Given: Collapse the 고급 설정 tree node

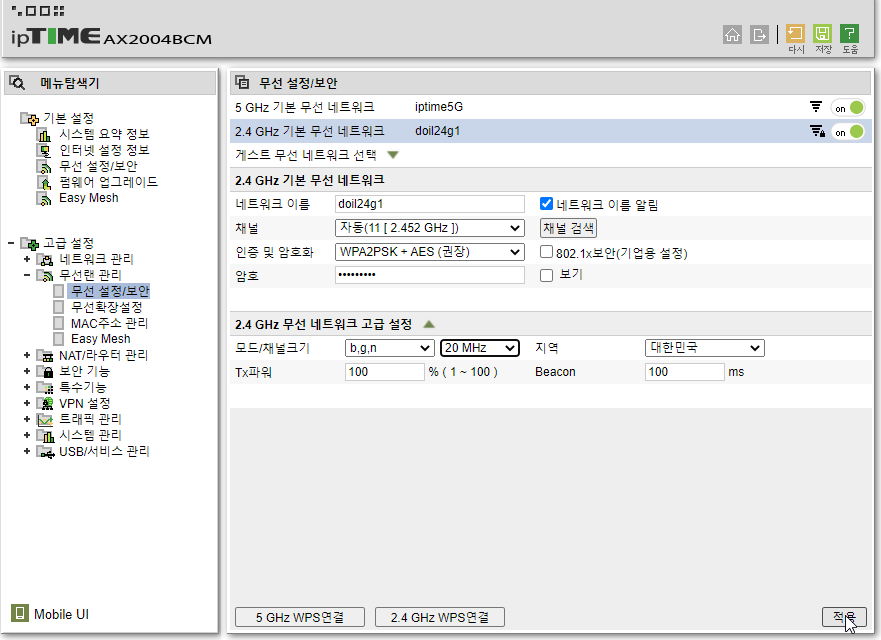Looking at the screenshot, I should pyautogui.click(x=11, y=243).
